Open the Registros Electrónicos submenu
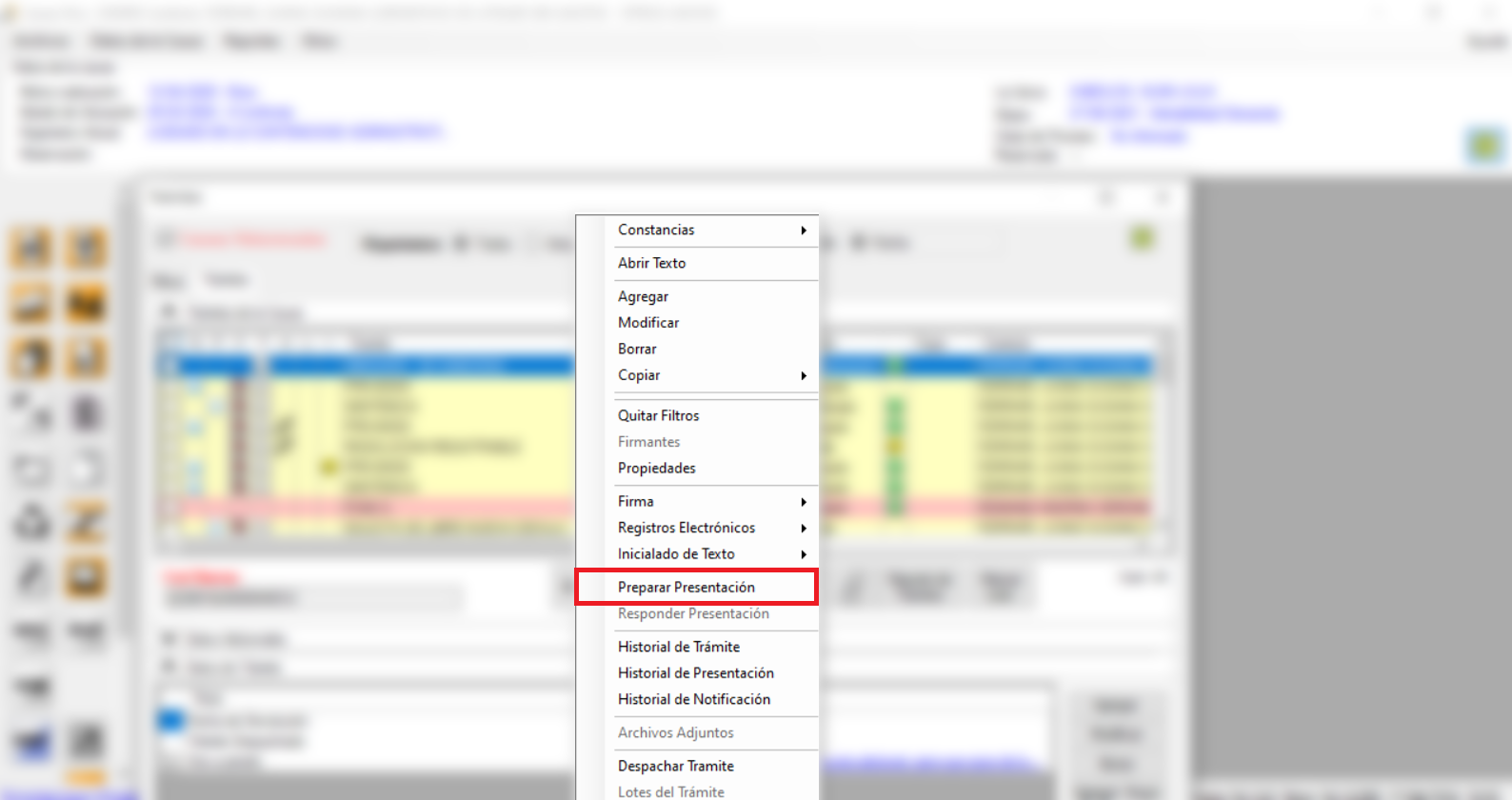The width and height of the screenshot is (1512, 800). (x=686, y=528)
